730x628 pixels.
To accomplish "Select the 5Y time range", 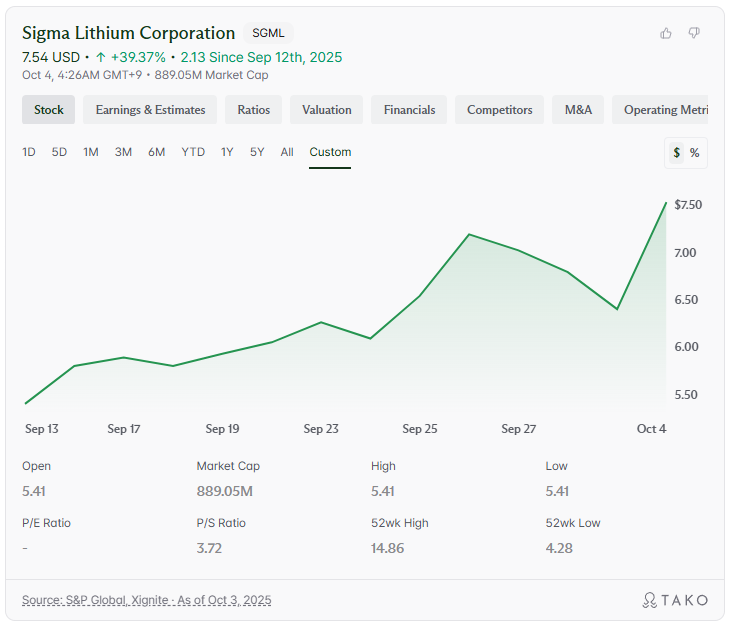I will pyautogui.click(x=257, y=152).
